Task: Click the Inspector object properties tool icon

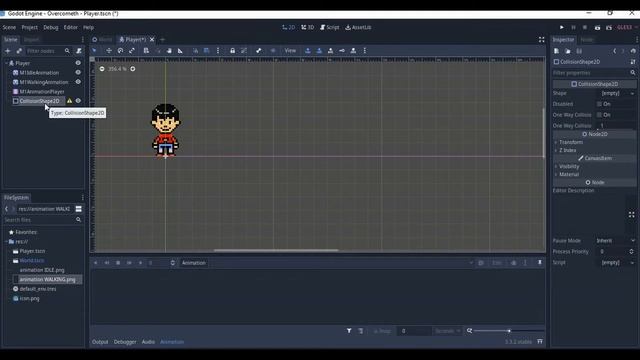Action: (633, 62)
